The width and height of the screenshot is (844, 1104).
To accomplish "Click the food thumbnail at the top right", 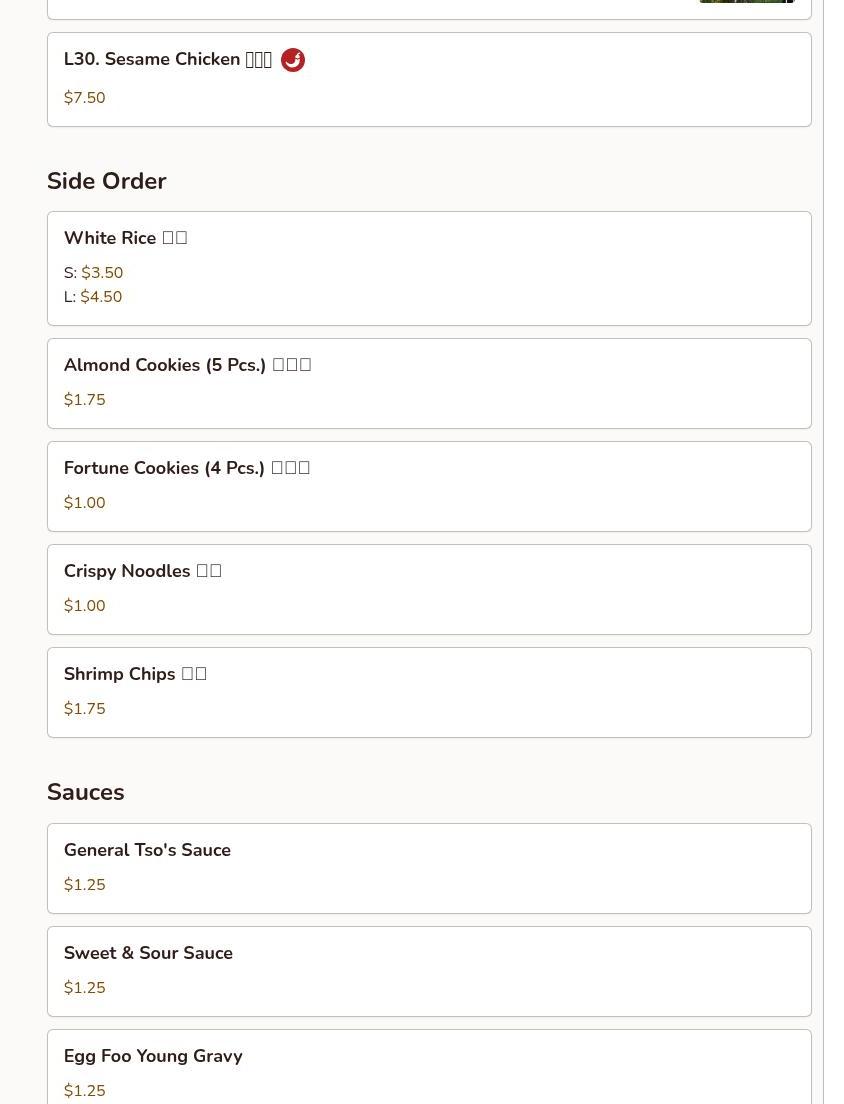I will [x=746, y=1].
